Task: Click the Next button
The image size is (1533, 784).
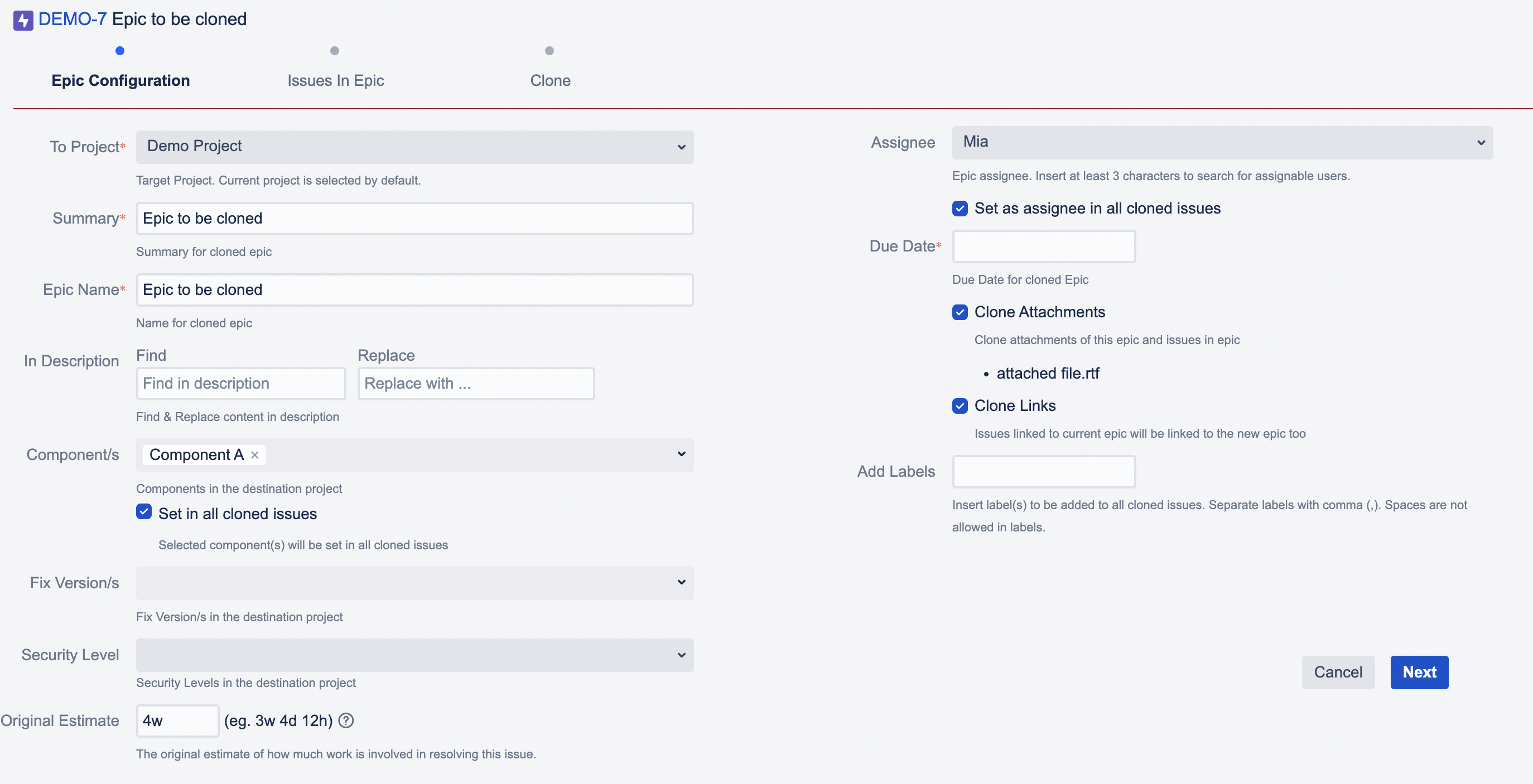Action: [1419, 672]
